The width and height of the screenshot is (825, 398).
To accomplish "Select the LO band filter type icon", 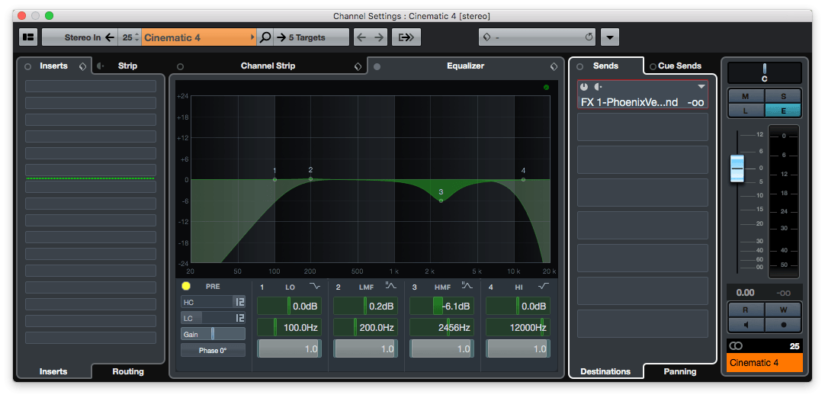I will 315,286.
